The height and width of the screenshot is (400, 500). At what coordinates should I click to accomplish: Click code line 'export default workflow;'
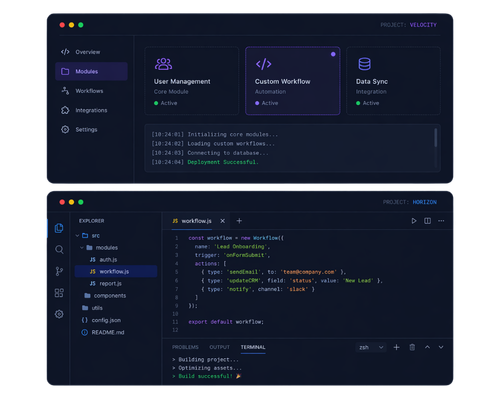coord(226,322)
